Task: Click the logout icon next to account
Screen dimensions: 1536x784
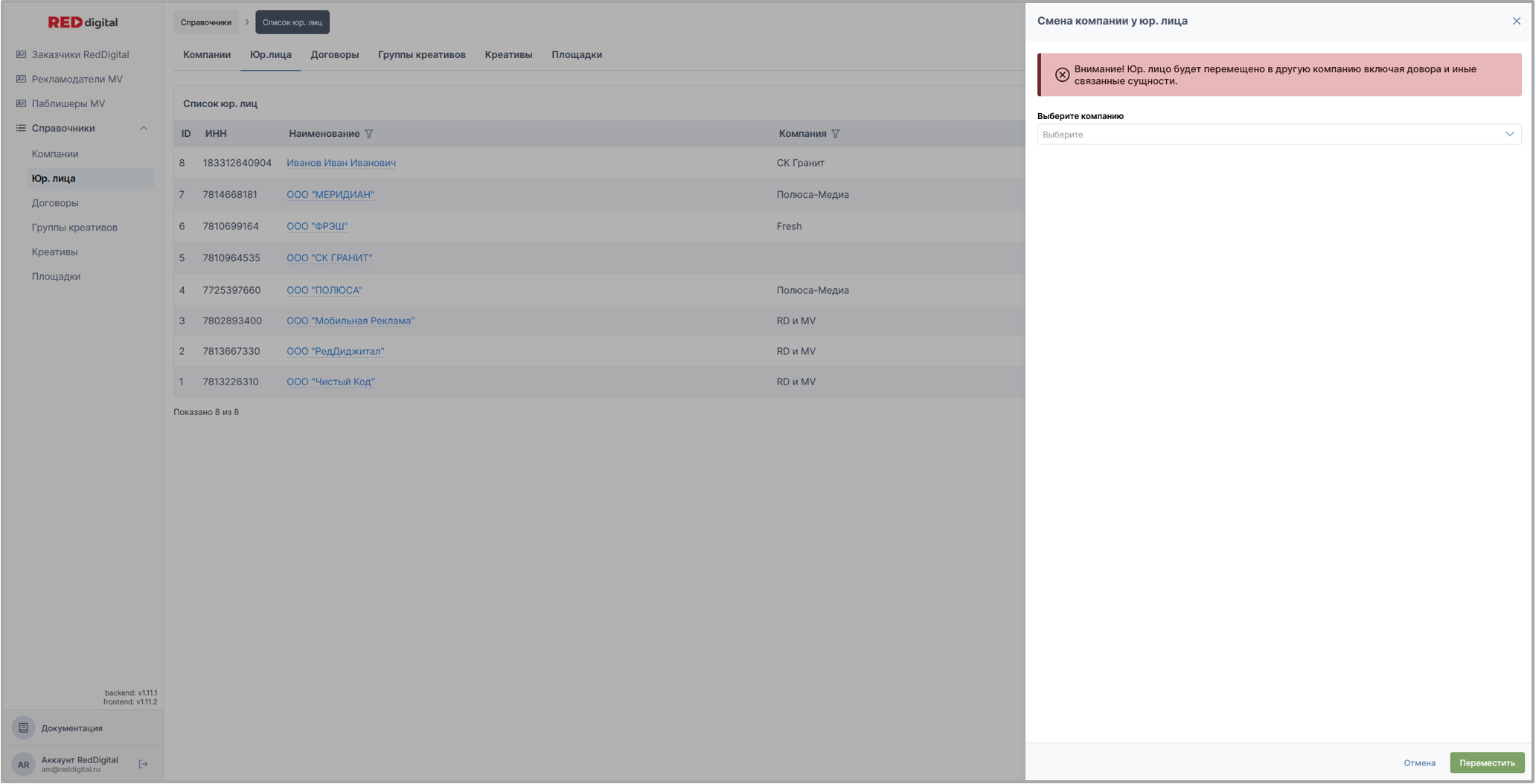Action: [x=144, y=764]
